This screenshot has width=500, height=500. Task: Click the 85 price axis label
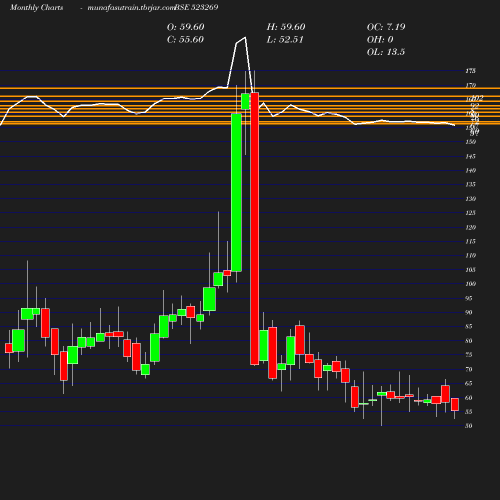[x=469, y=326]
